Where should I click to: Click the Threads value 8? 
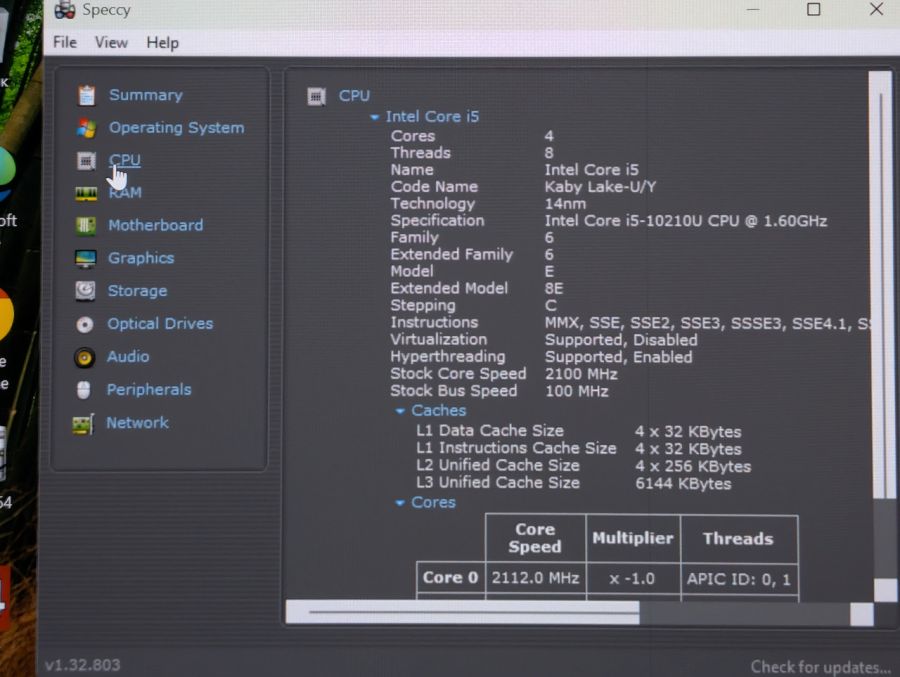coord(549,153)
